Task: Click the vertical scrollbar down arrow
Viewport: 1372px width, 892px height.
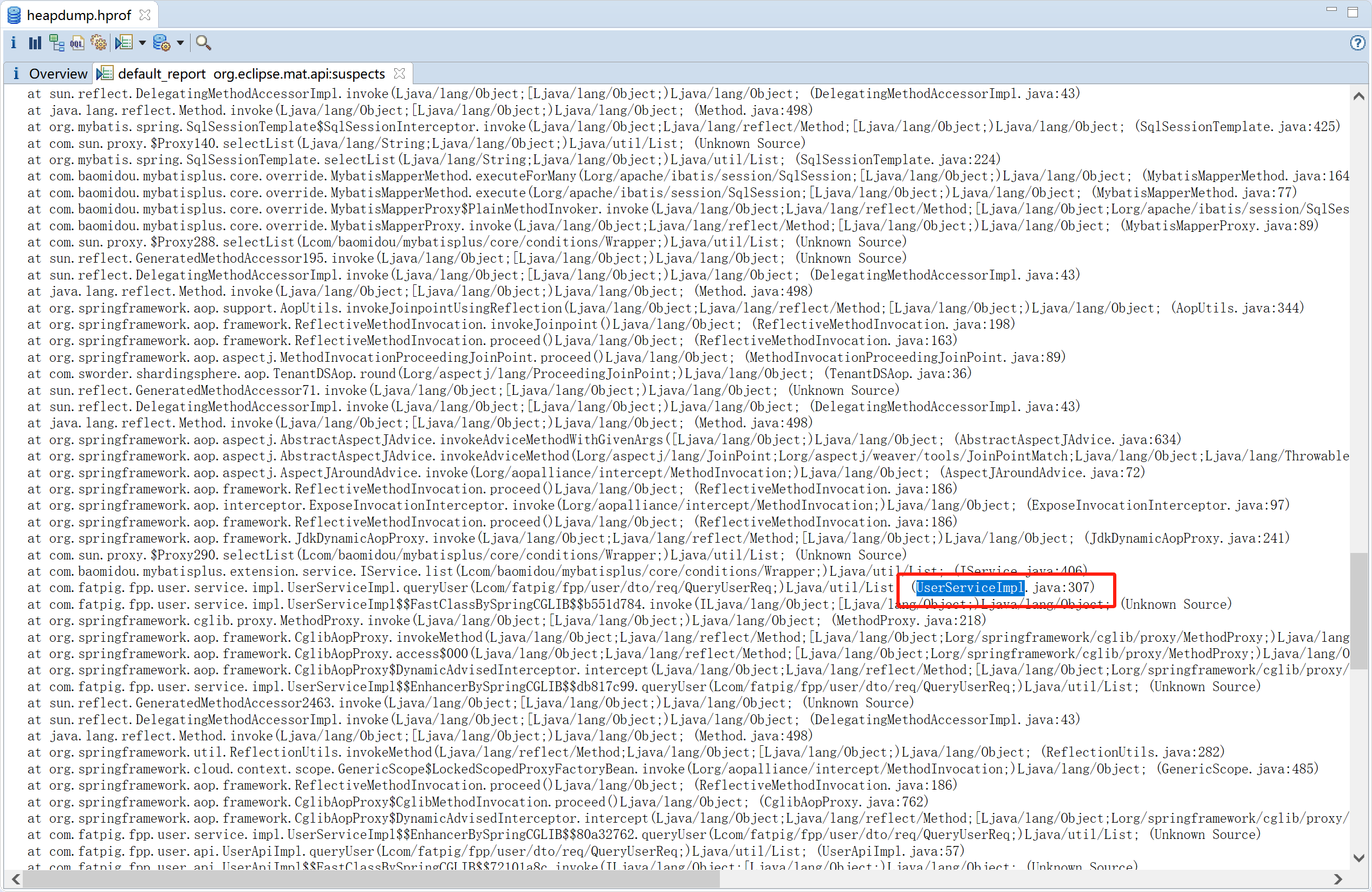Action: point(1359,858)
